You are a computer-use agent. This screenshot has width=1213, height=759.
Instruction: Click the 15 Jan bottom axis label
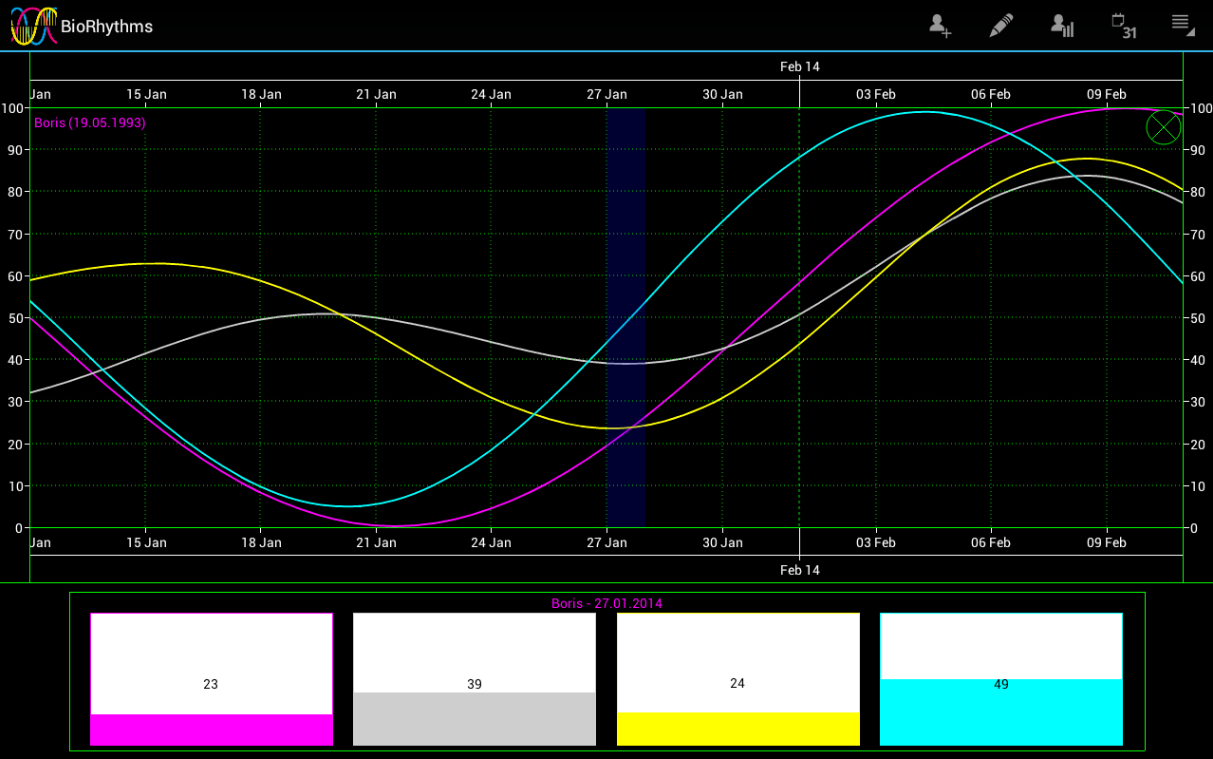pos(146,543)
